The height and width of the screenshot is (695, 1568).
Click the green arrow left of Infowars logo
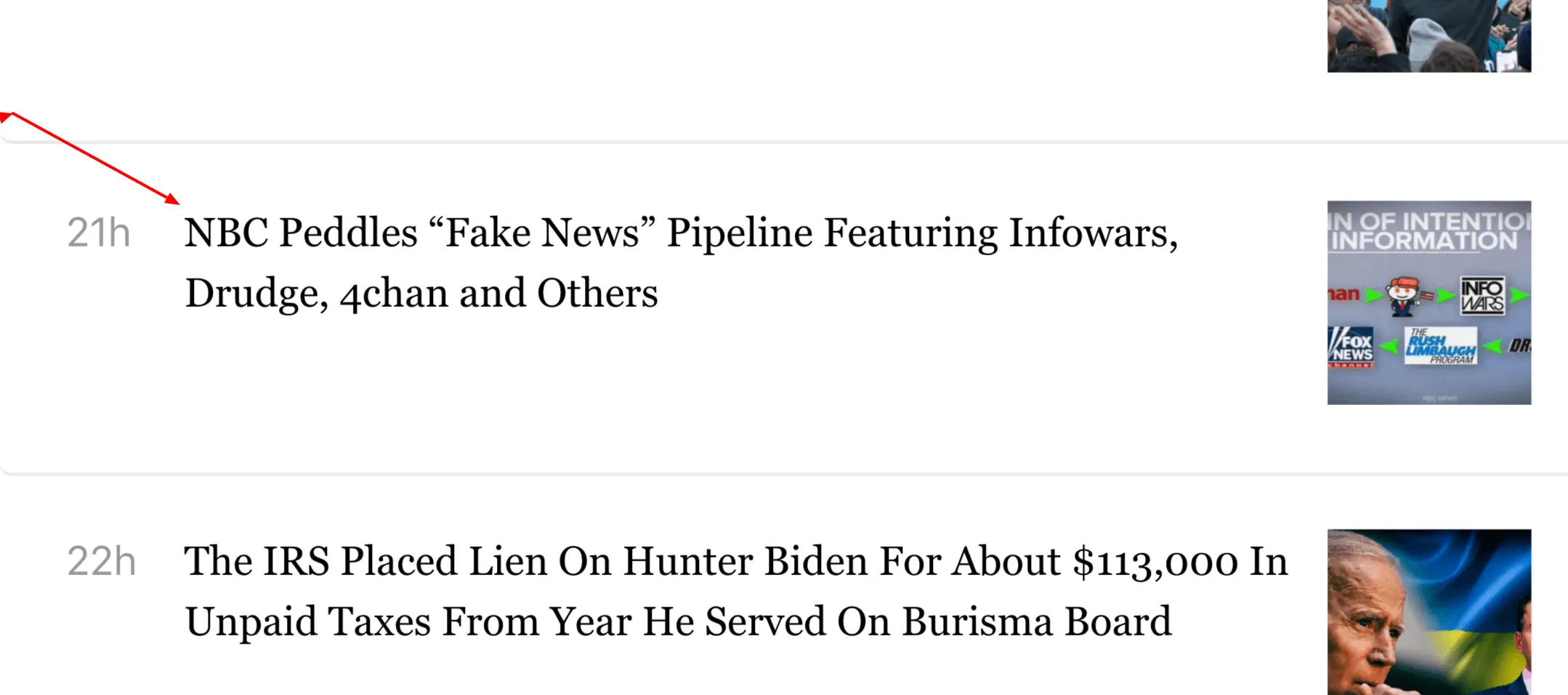(1446, 295)
